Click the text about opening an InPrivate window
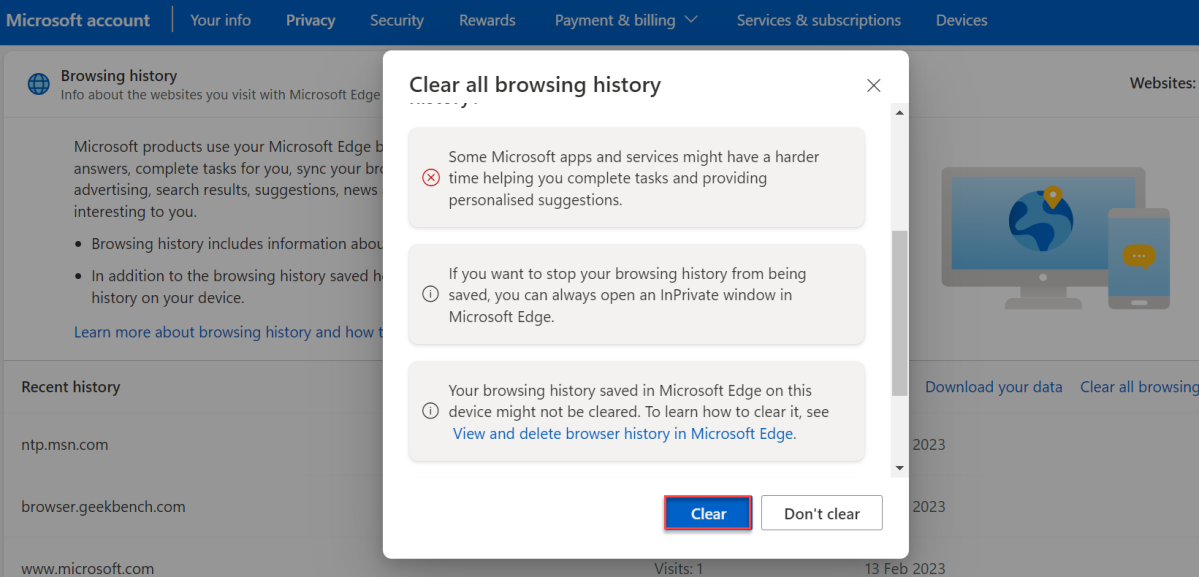Image resolution: width=1199 pixels, height=577 pixels. tap(627, 294)
